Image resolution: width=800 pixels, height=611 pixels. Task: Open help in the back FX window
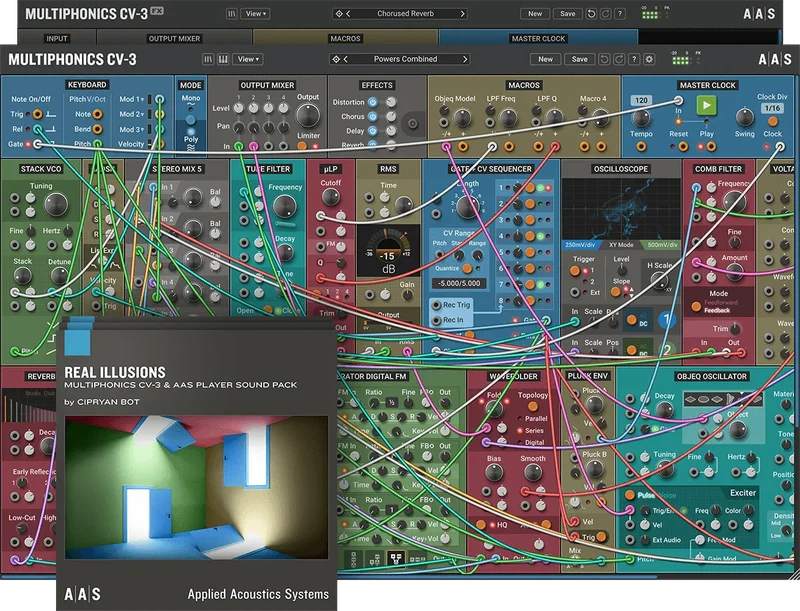(620, 14)
